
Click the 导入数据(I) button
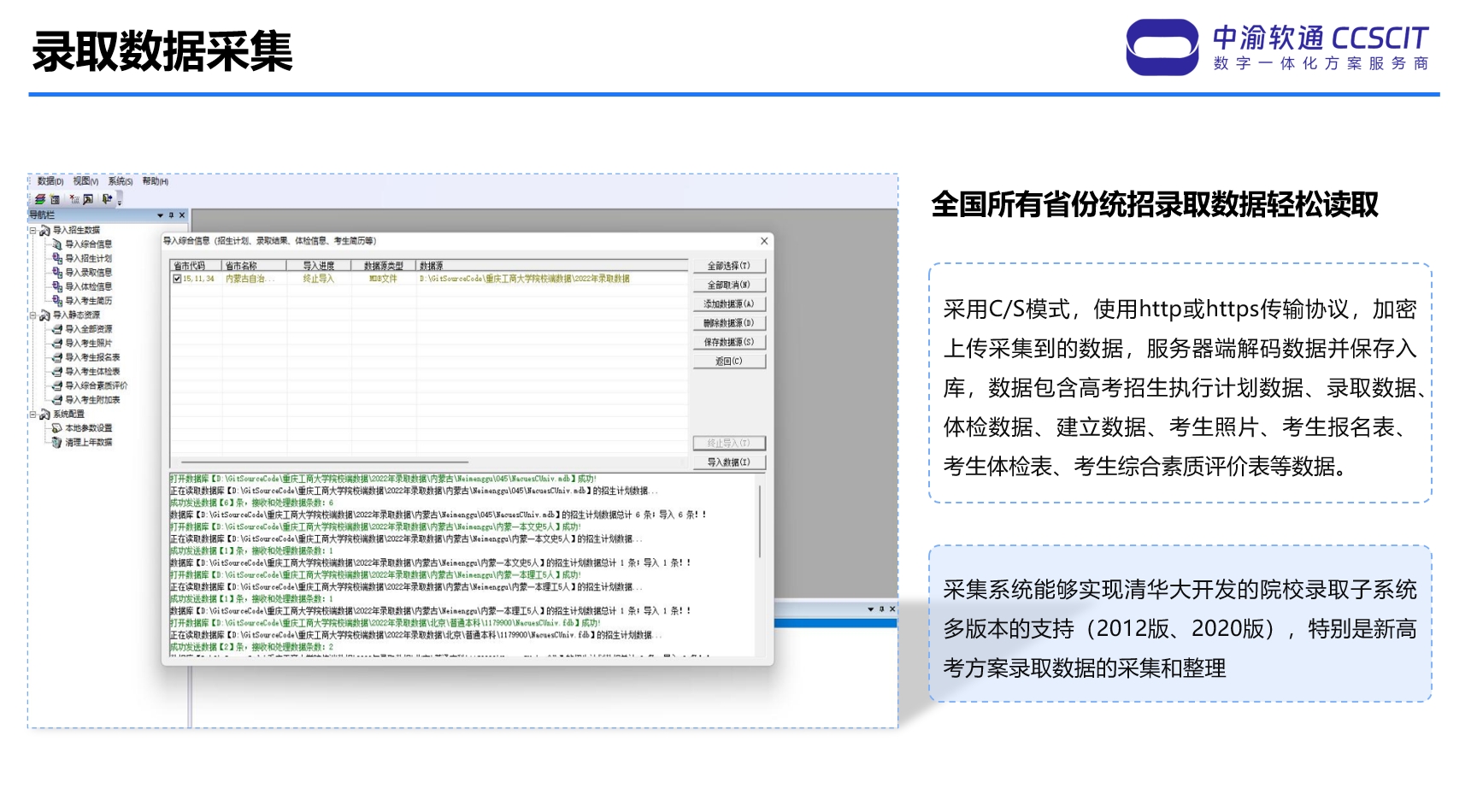[729, 462]
